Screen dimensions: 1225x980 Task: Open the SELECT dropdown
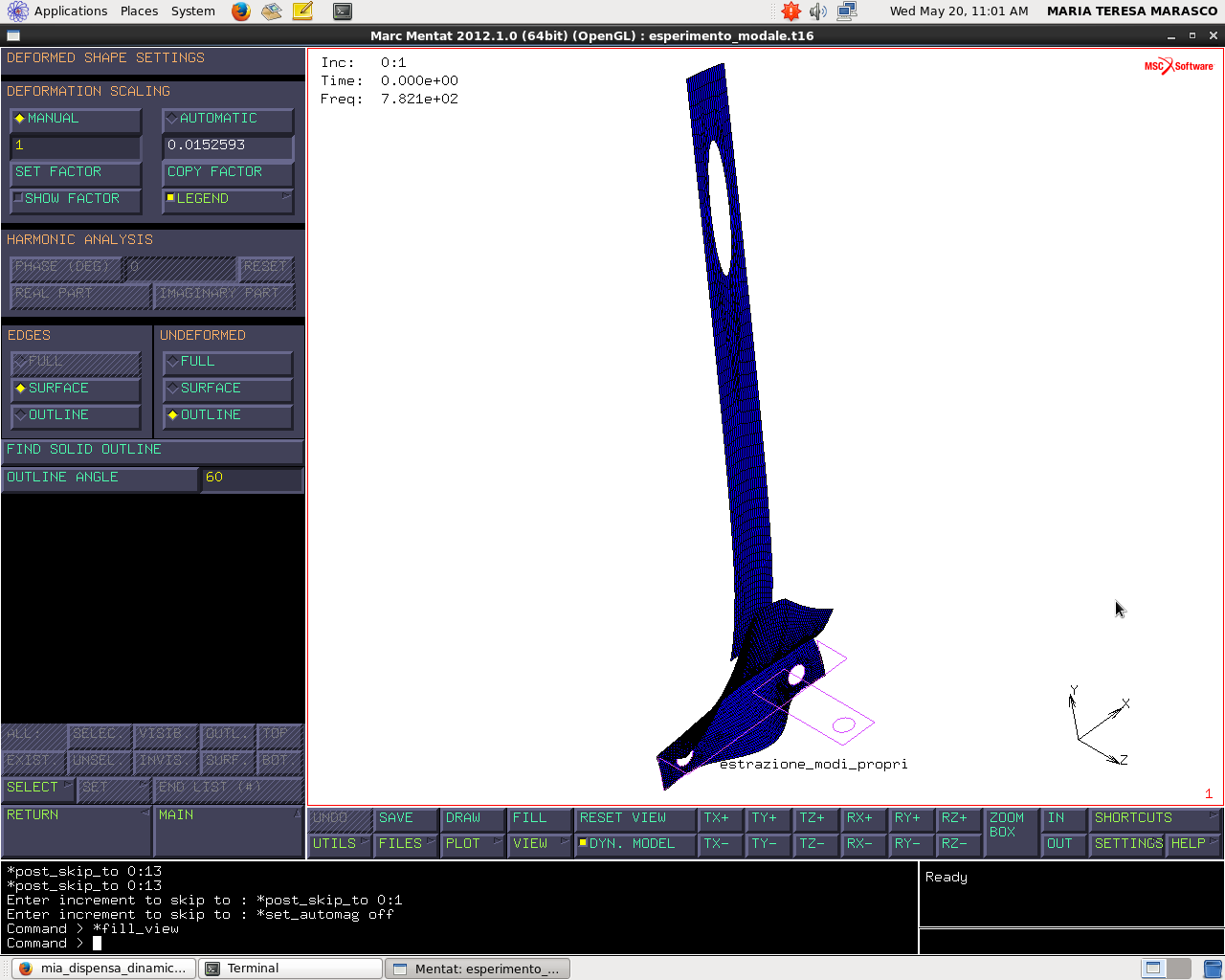click(37, 789)
